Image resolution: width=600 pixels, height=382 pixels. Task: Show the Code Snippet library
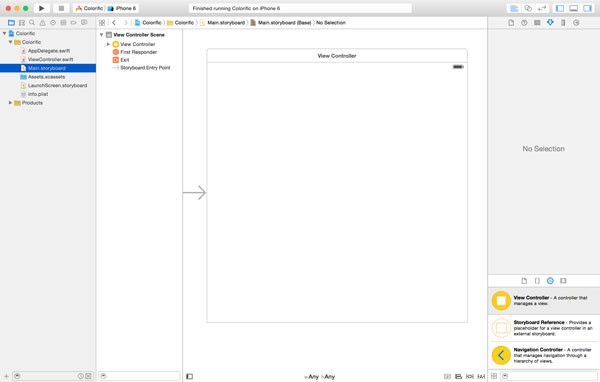pos(537,281)
